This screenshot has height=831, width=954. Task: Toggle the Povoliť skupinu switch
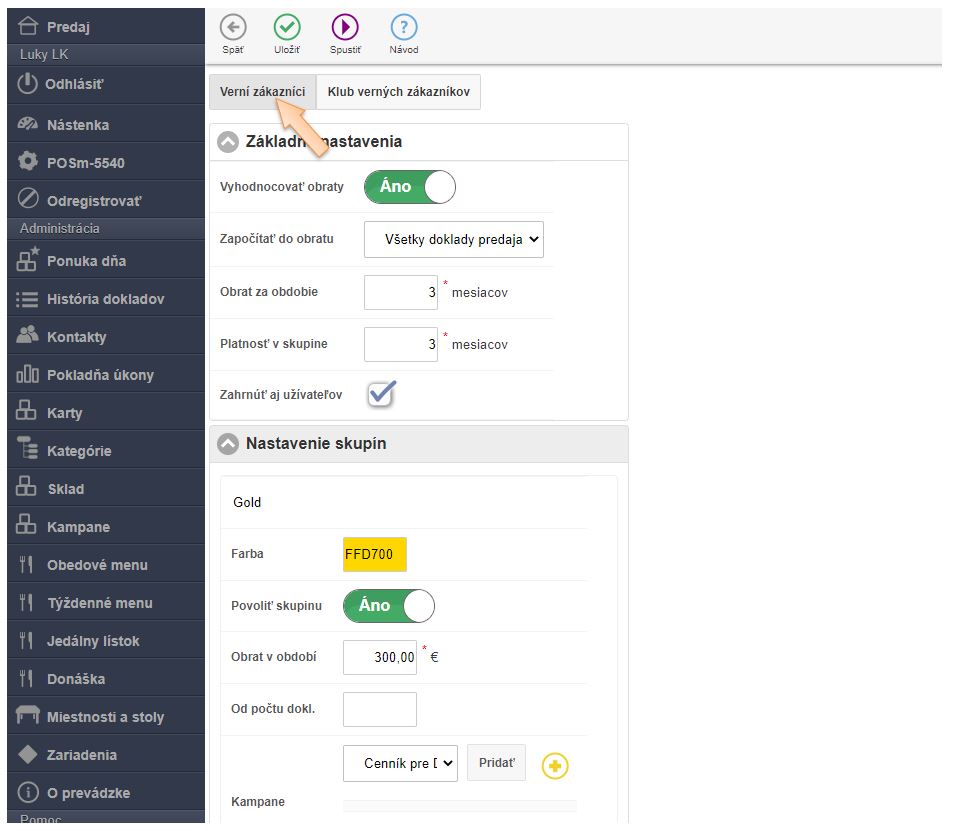click(388, 606)
